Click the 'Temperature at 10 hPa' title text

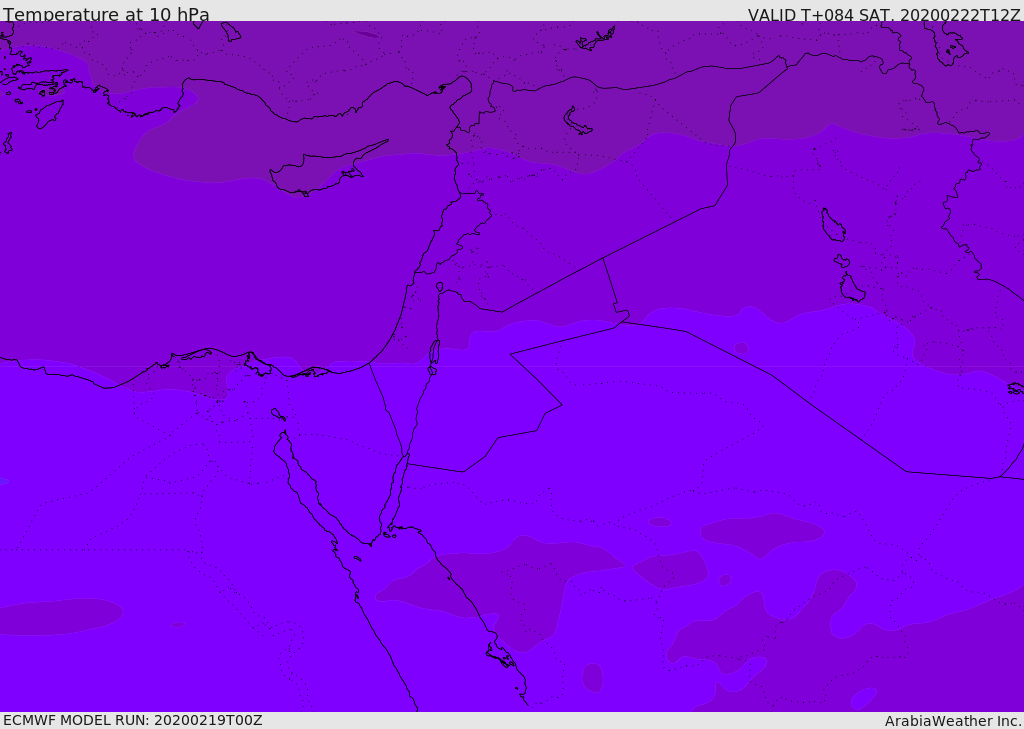[106, 14]
